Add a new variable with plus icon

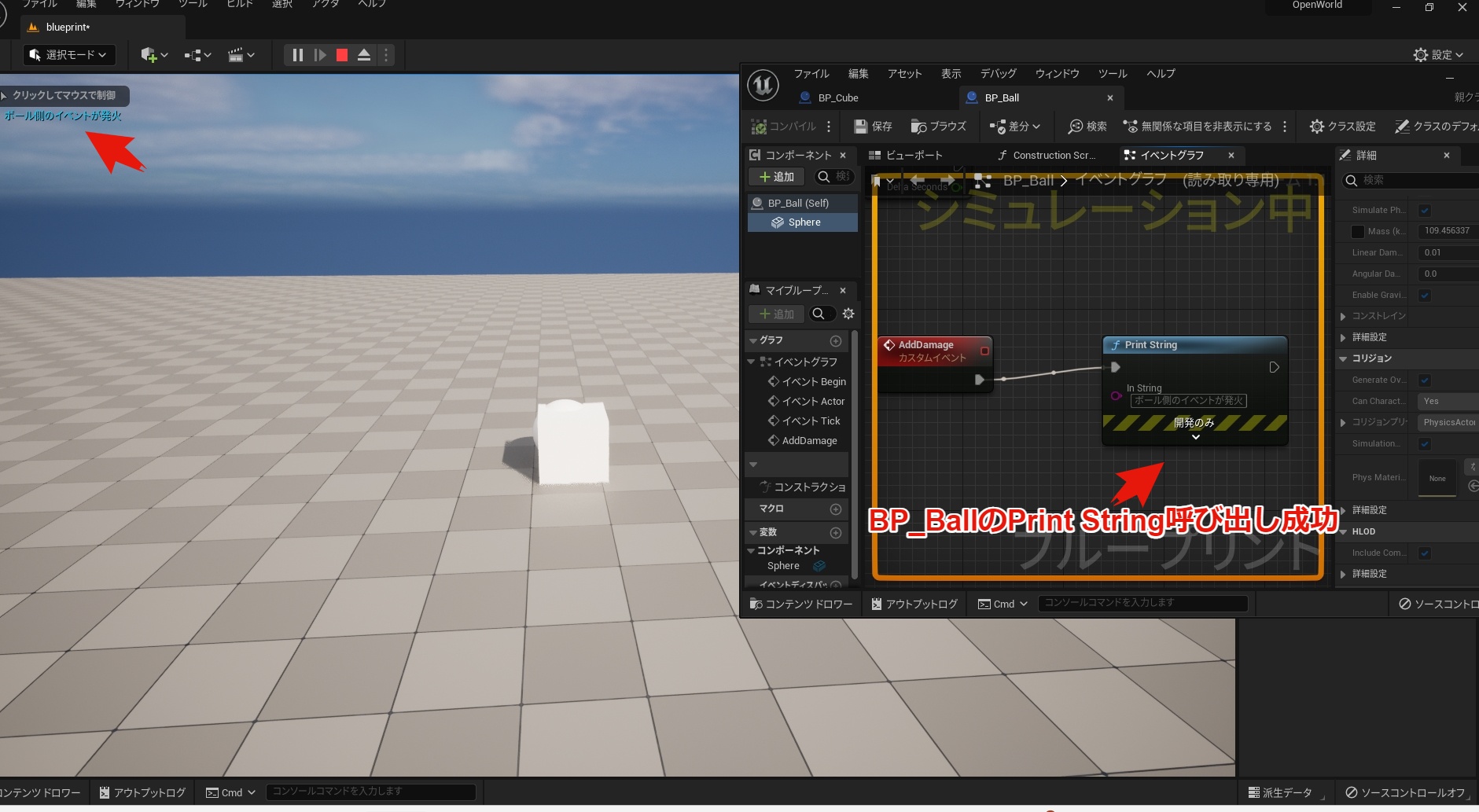click(x=836, y=533)
